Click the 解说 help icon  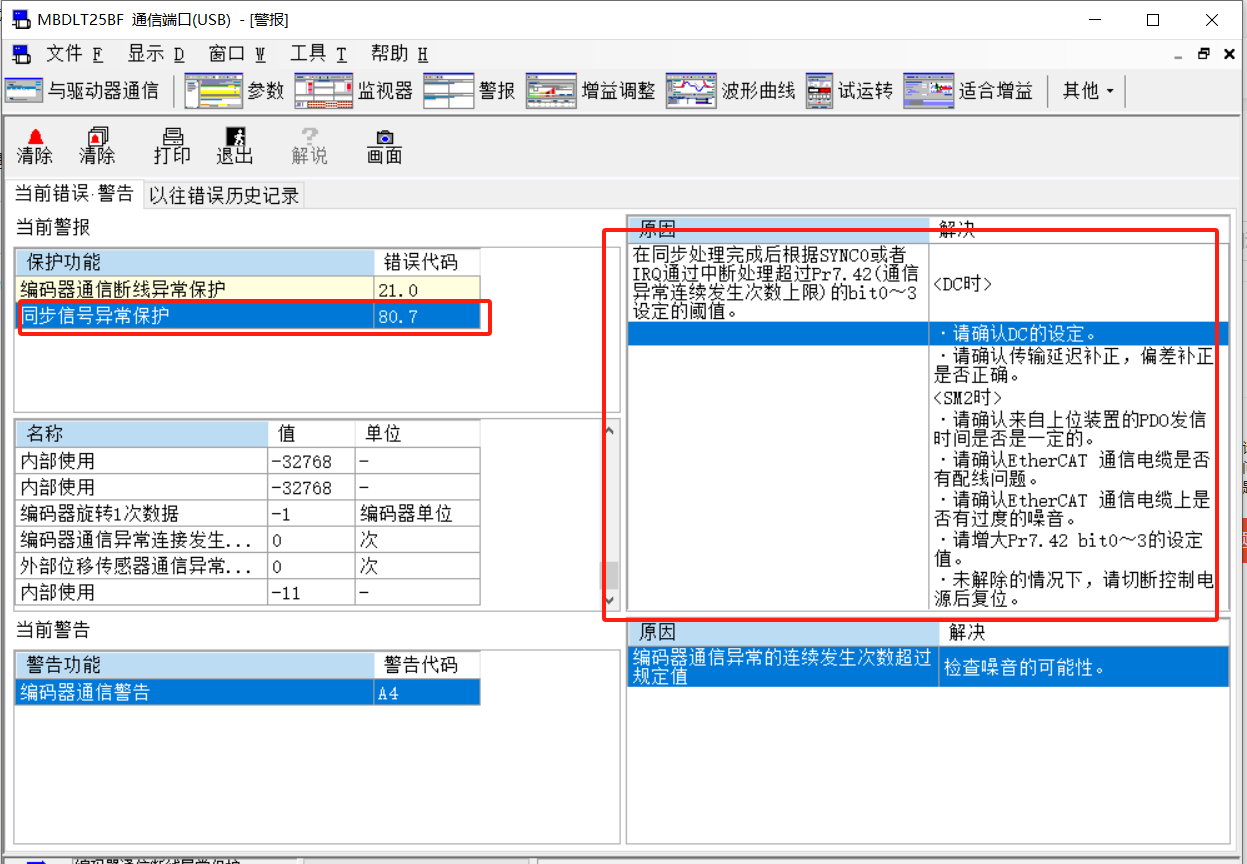pos(309,146)
